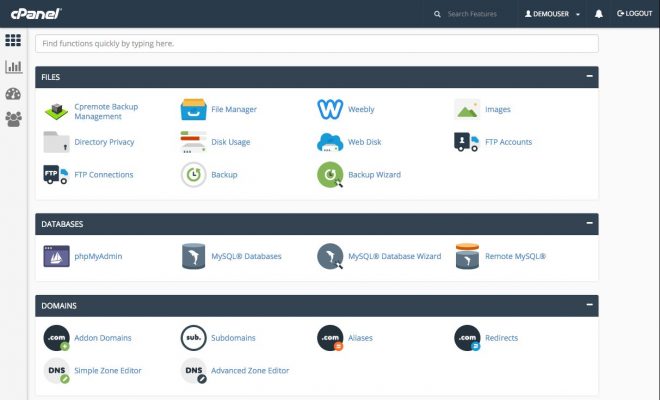Collapse the DOMAINS section
Screen dimensions: 660x400
(x=589, y=304)
